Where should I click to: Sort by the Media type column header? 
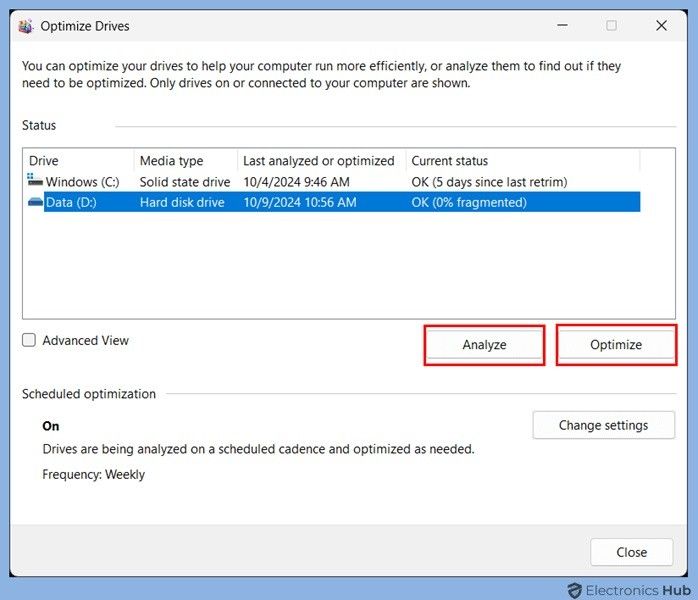pyautogui.click(x=171, y=161)
